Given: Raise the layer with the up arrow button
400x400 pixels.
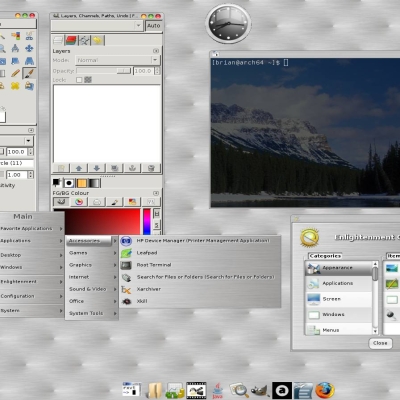Looking at the screenshot, I should (x=79, y=168).
